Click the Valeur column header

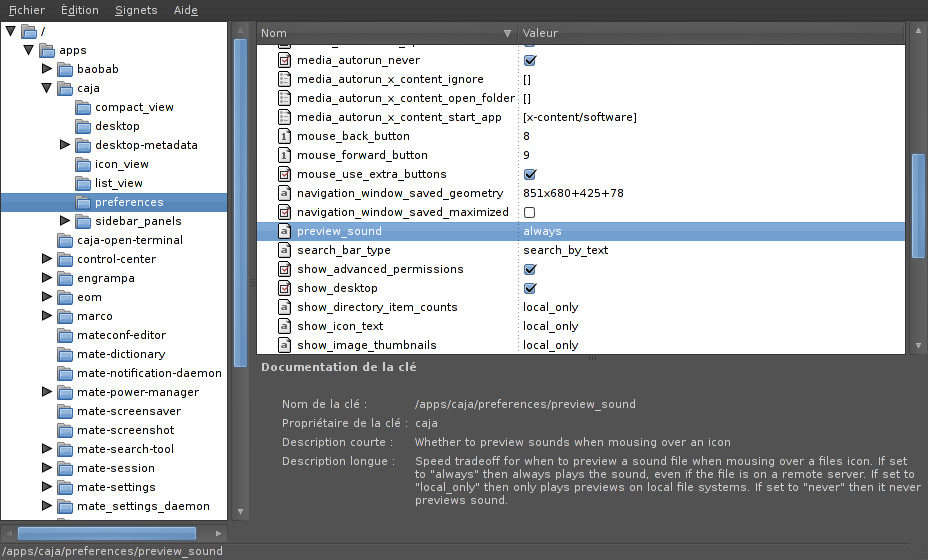click(710, 33)
